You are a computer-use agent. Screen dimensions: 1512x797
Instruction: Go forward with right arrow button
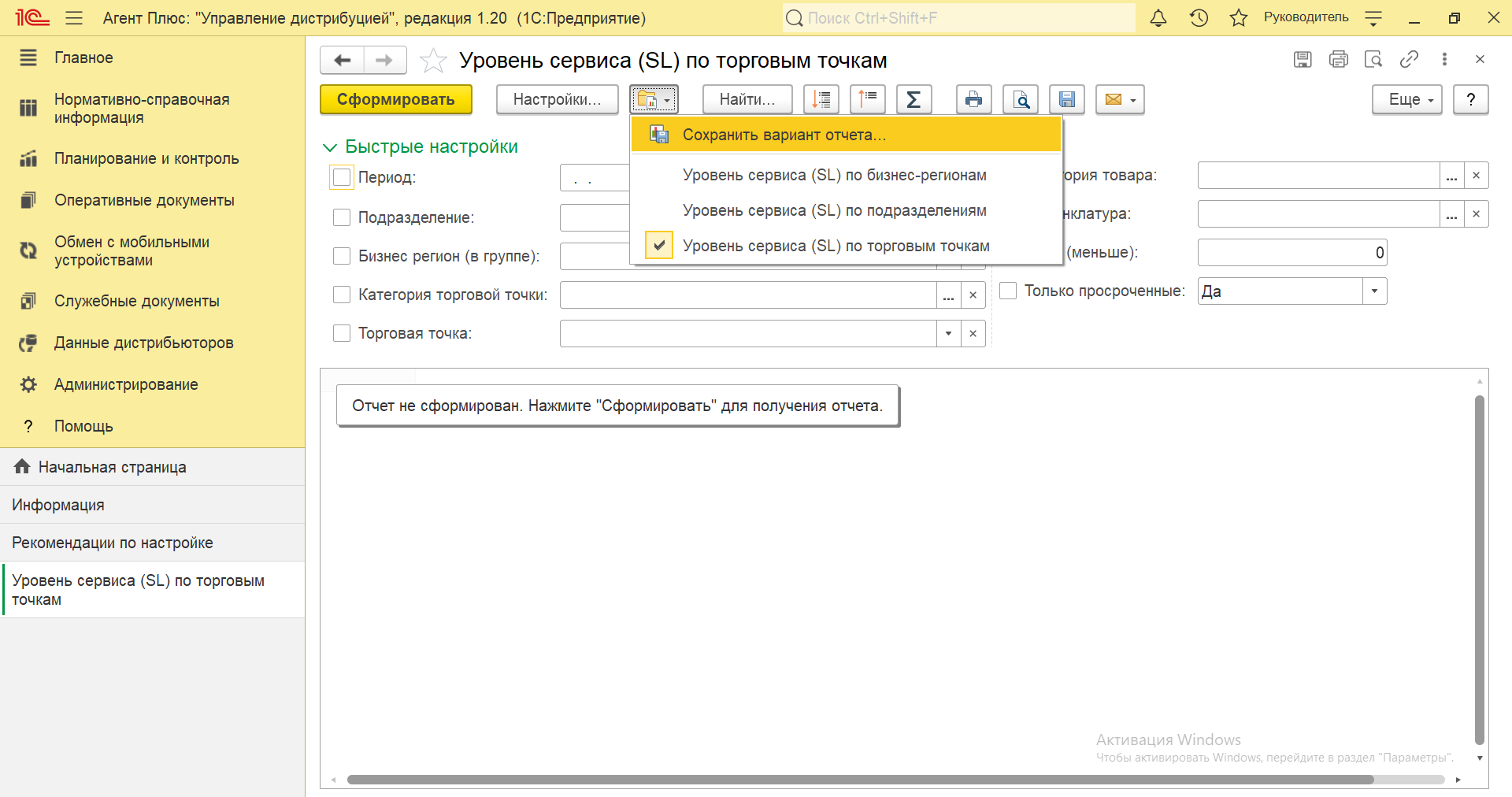(x=385, y=61)
